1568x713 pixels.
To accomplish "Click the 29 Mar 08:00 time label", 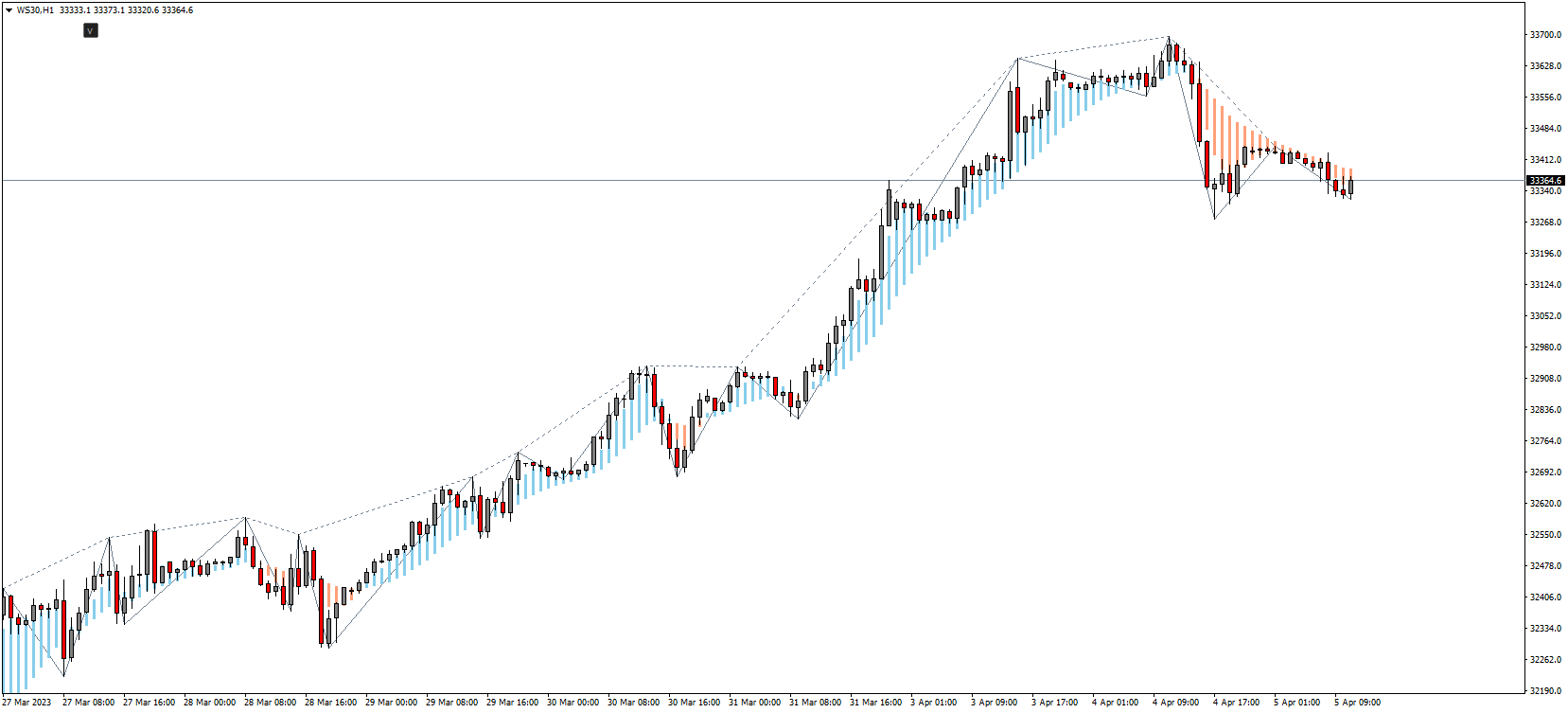I will pos(451,703).
